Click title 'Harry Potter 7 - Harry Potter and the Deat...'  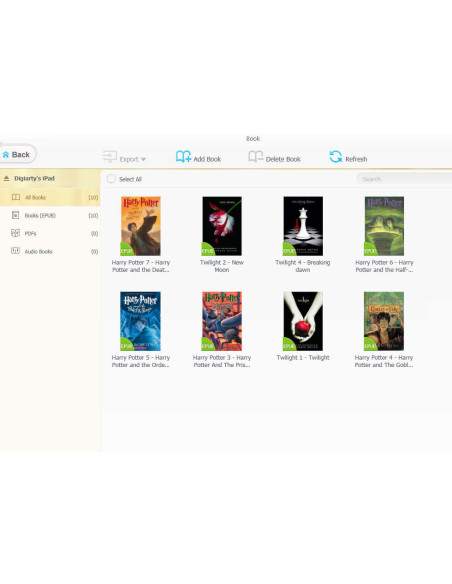141,266
